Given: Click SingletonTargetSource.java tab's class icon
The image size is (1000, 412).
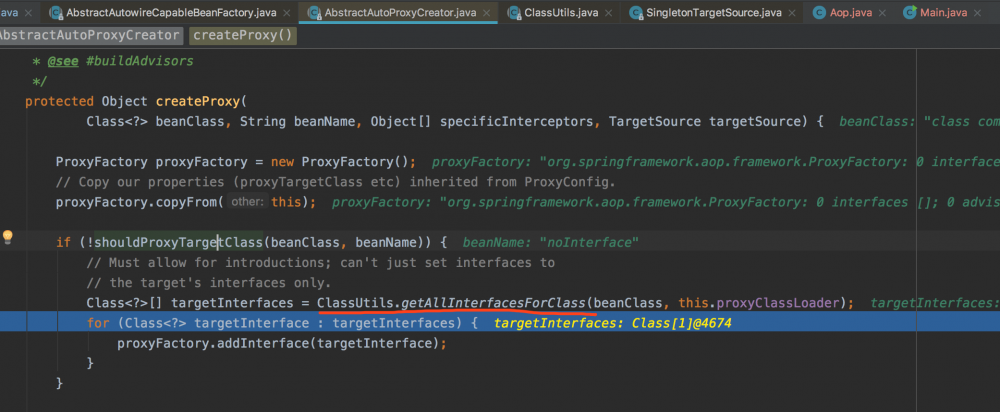Looking at the screenshot, I should tap(636, 13).
